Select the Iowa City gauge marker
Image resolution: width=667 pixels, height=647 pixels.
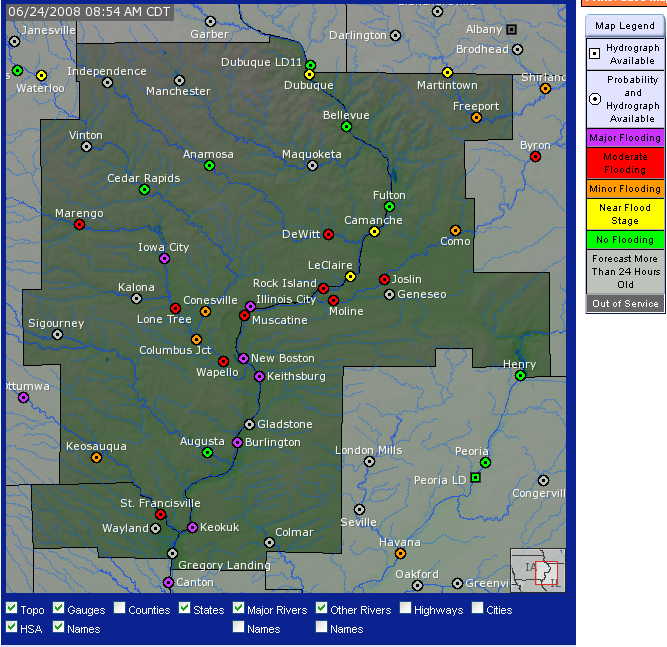165,258
